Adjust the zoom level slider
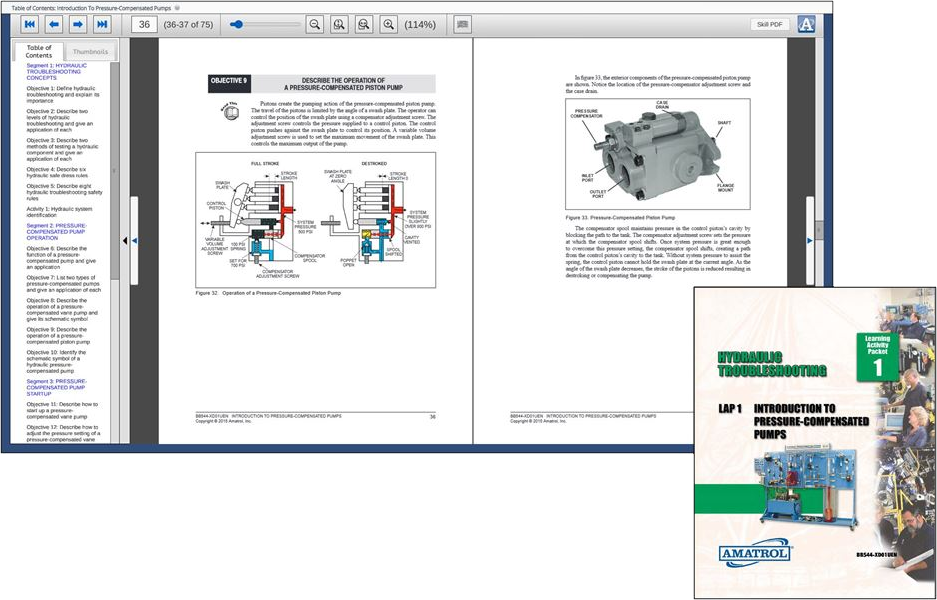 265,25
